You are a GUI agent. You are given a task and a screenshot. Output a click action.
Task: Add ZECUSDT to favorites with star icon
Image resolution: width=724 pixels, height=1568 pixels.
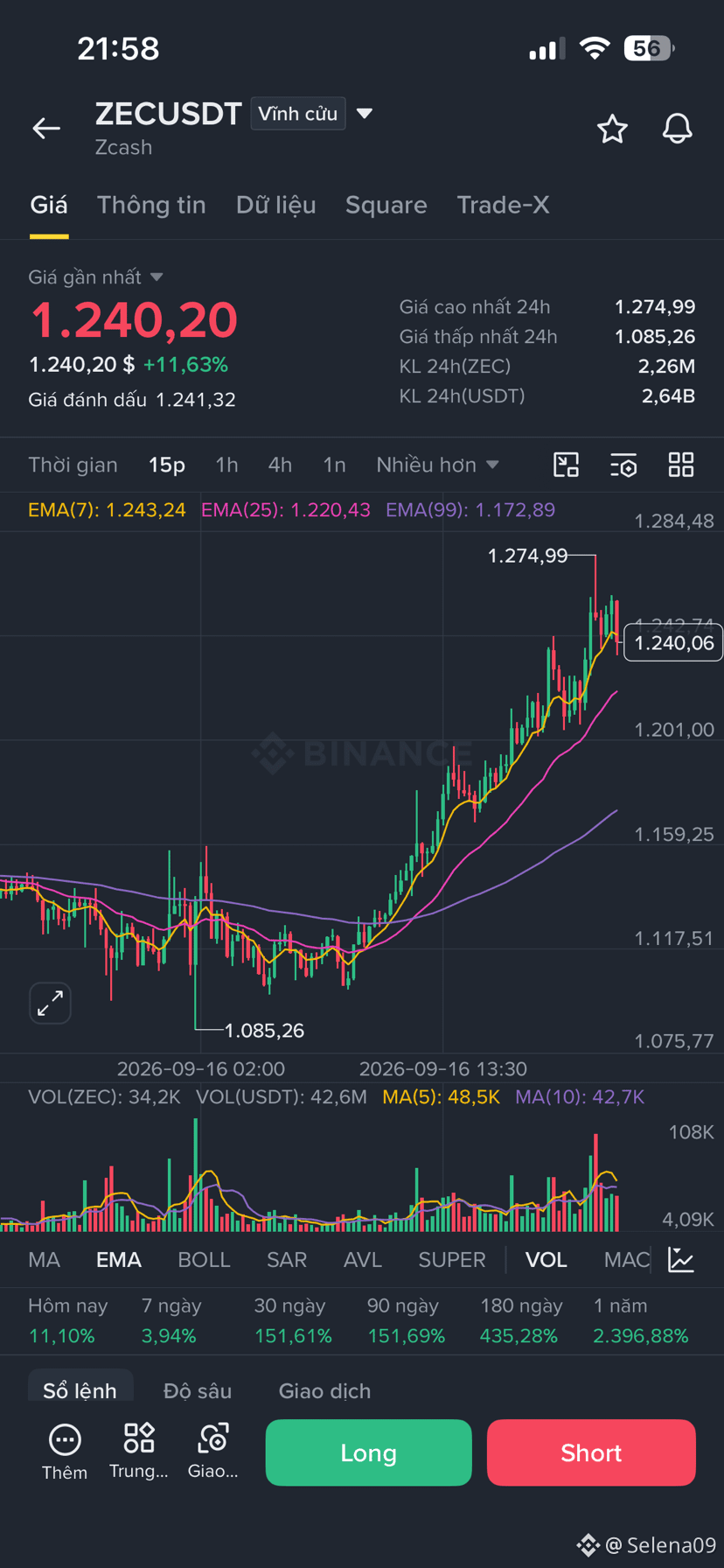click(612, 129)
